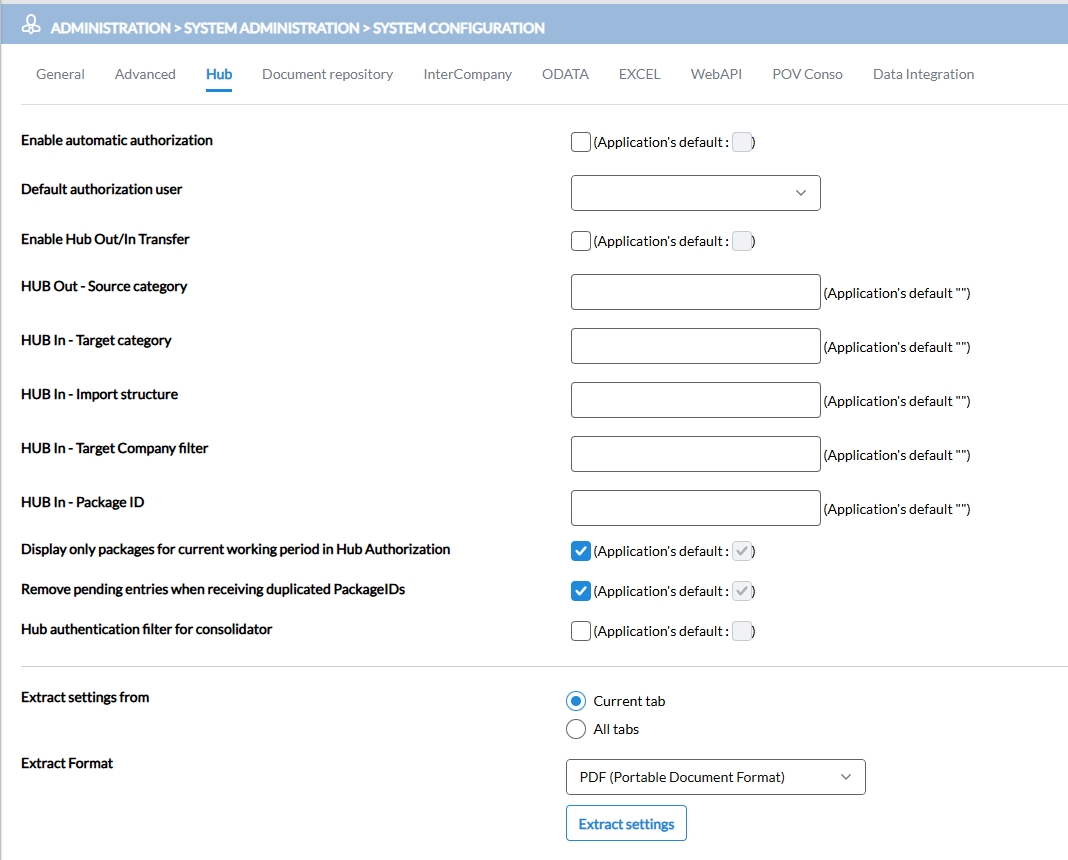Open Default authorization user dropdown

coord(695,193)
